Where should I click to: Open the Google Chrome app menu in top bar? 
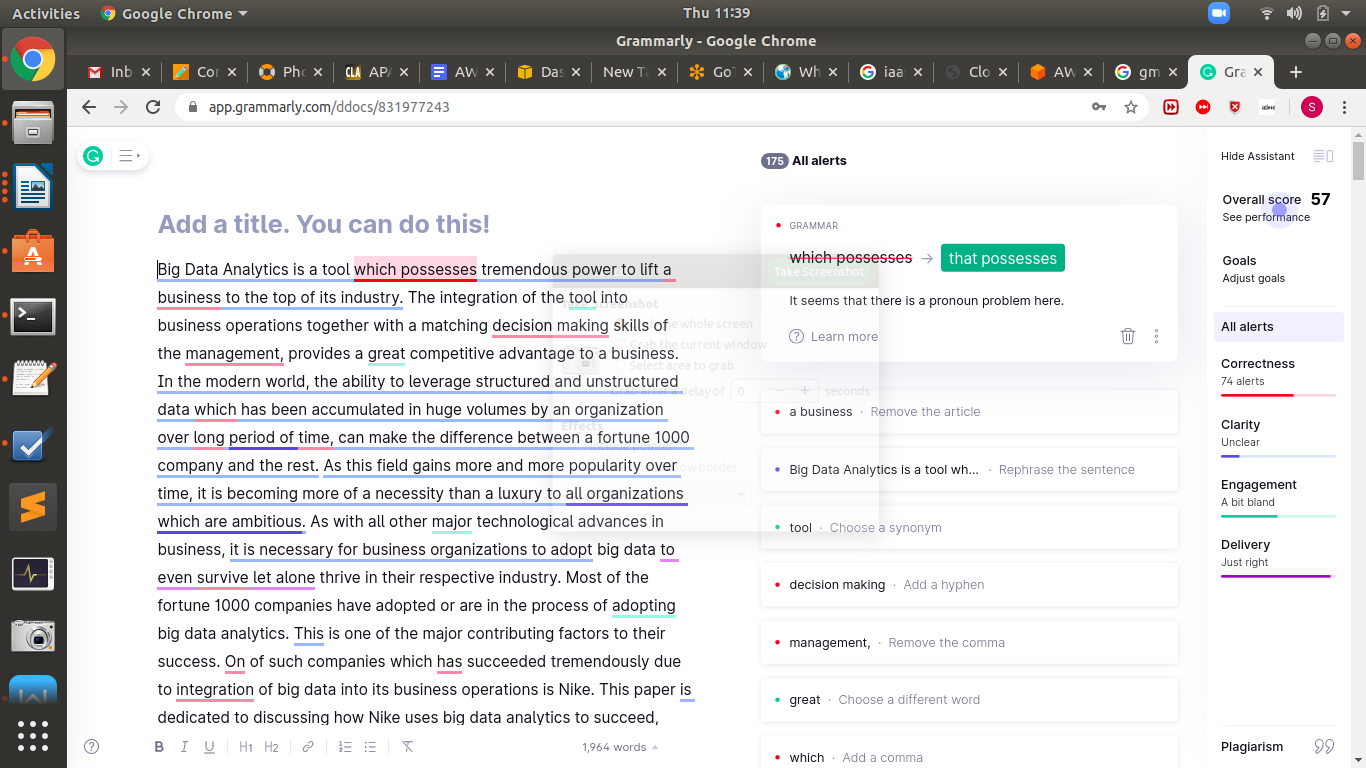click(x=174, y=14)
